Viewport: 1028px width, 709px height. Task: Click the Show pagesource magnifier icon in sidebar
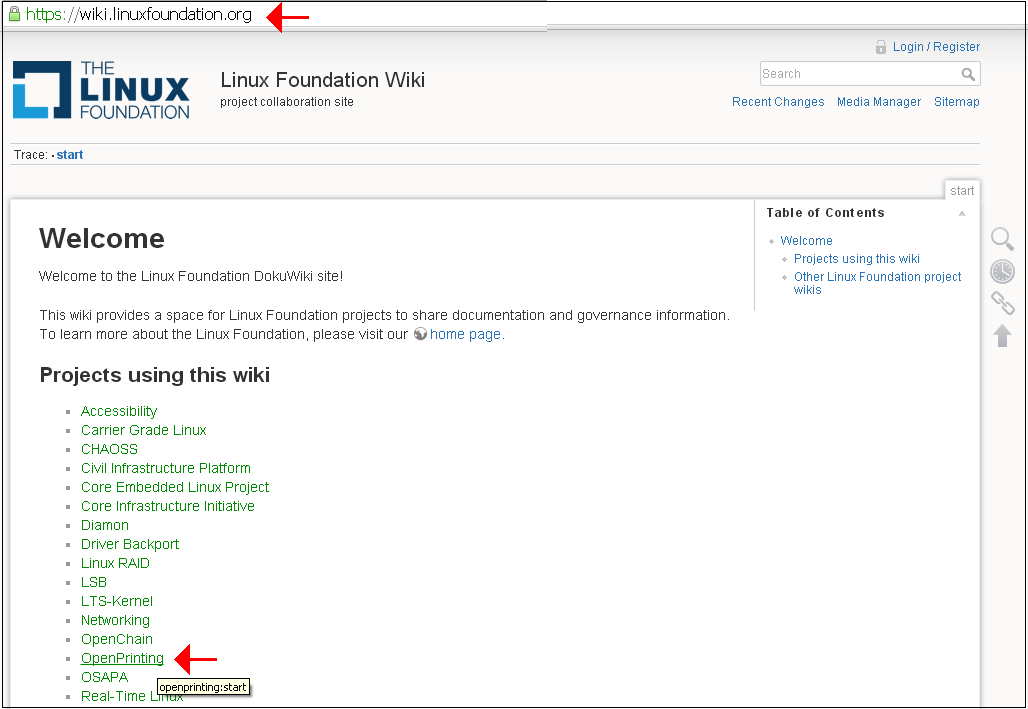(x=1002, y=239)
